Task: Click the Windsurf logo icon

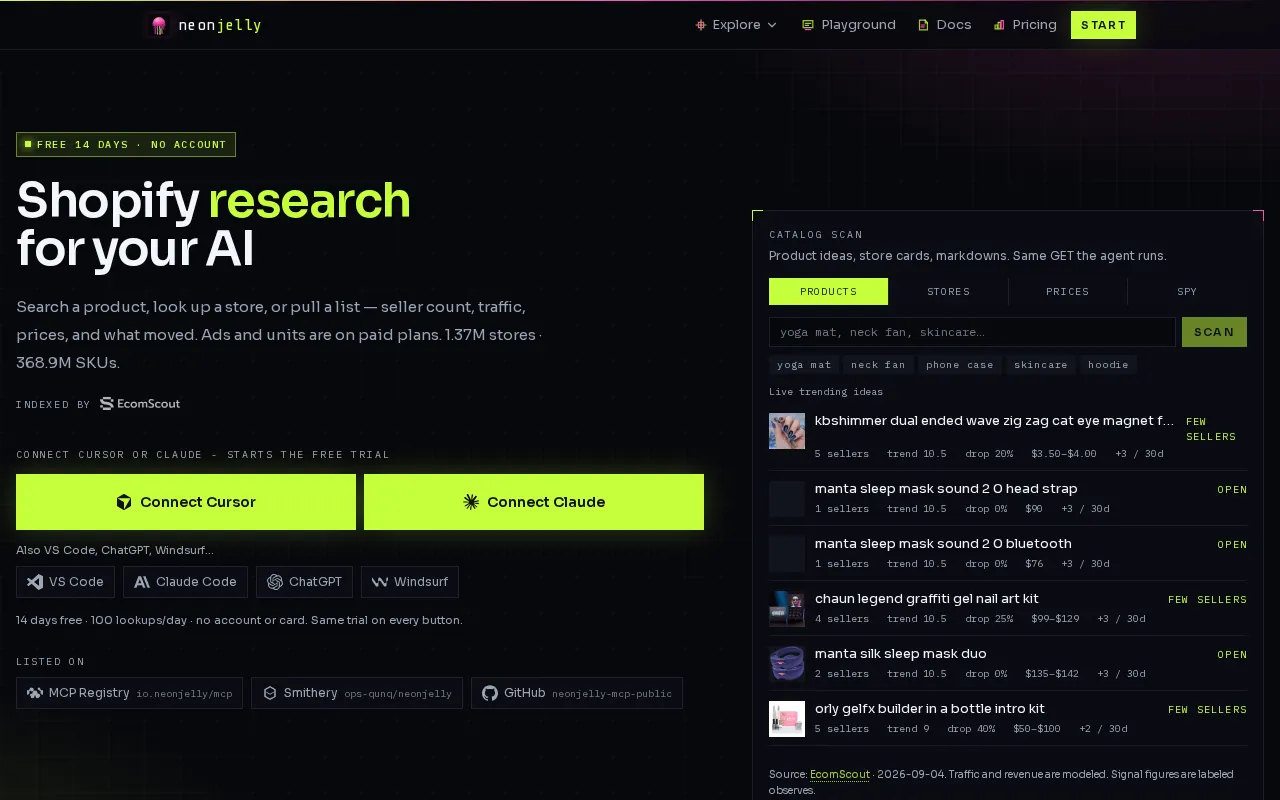Action: coord(380,582)
